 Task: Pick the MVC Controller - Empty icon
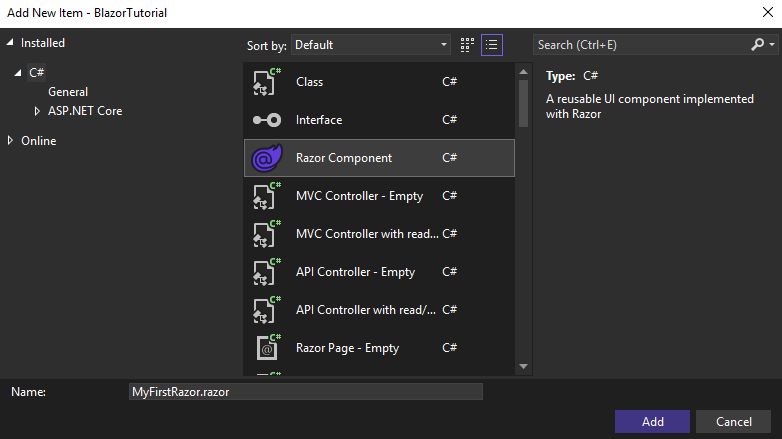click(x=267, y=196)
